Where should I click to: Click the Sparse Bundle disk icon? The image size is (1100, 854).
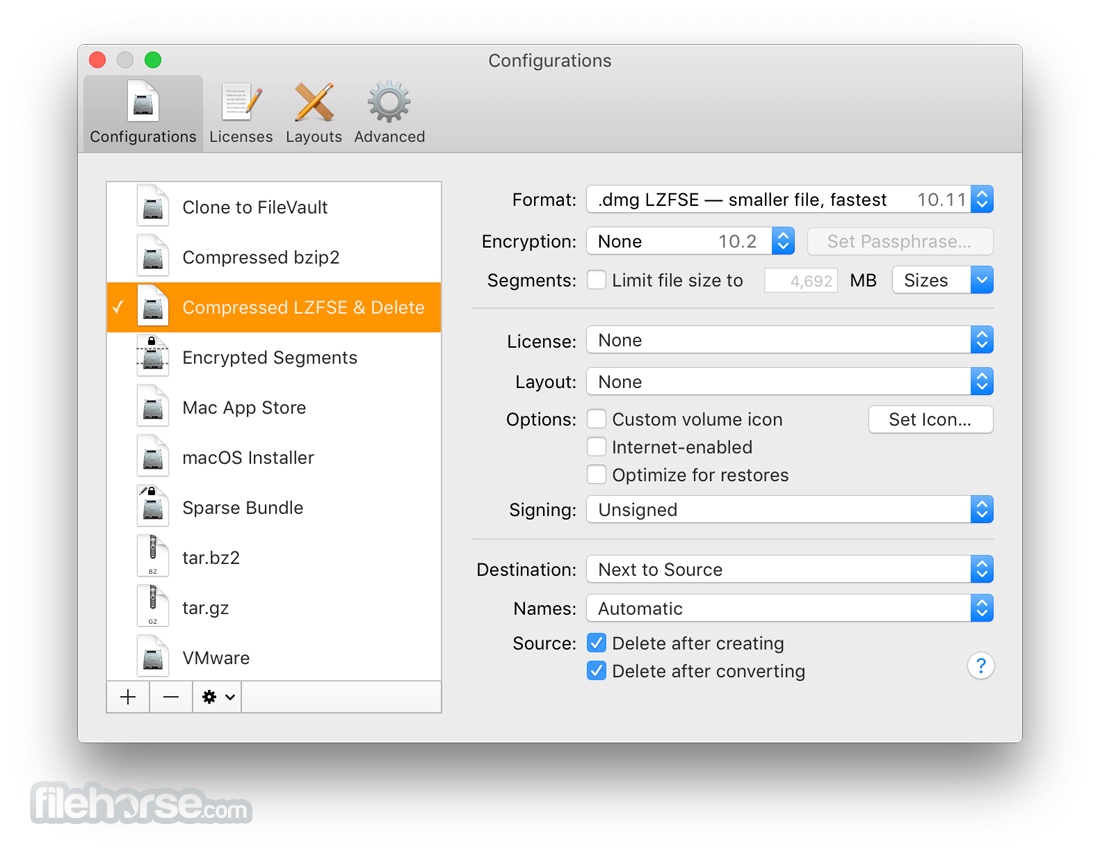tap(153, 507)
